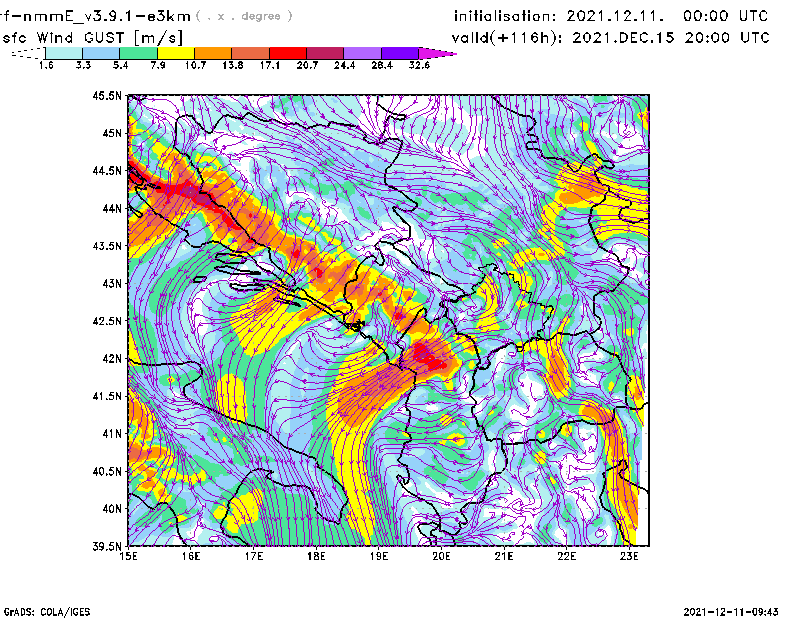
Task: Click the legend value 10.7
Action: (195, 65)
